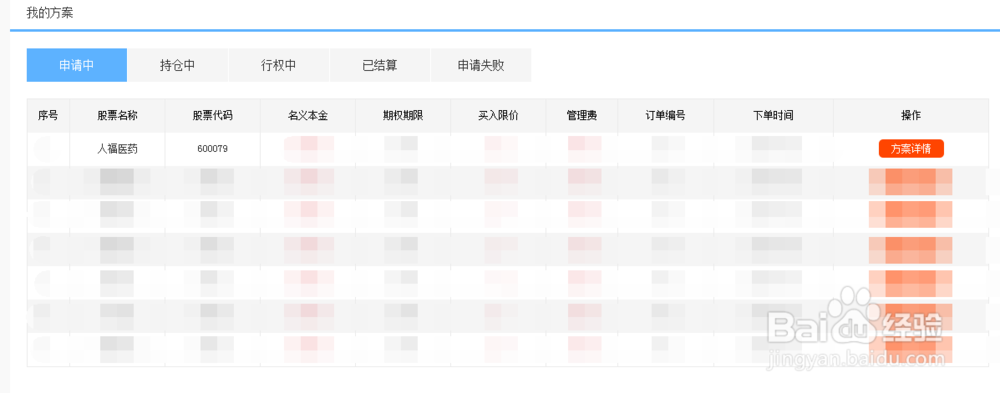The image size is (1000, 393).
Task: Click the 买入限价 column header
Action: pos(498,115)
